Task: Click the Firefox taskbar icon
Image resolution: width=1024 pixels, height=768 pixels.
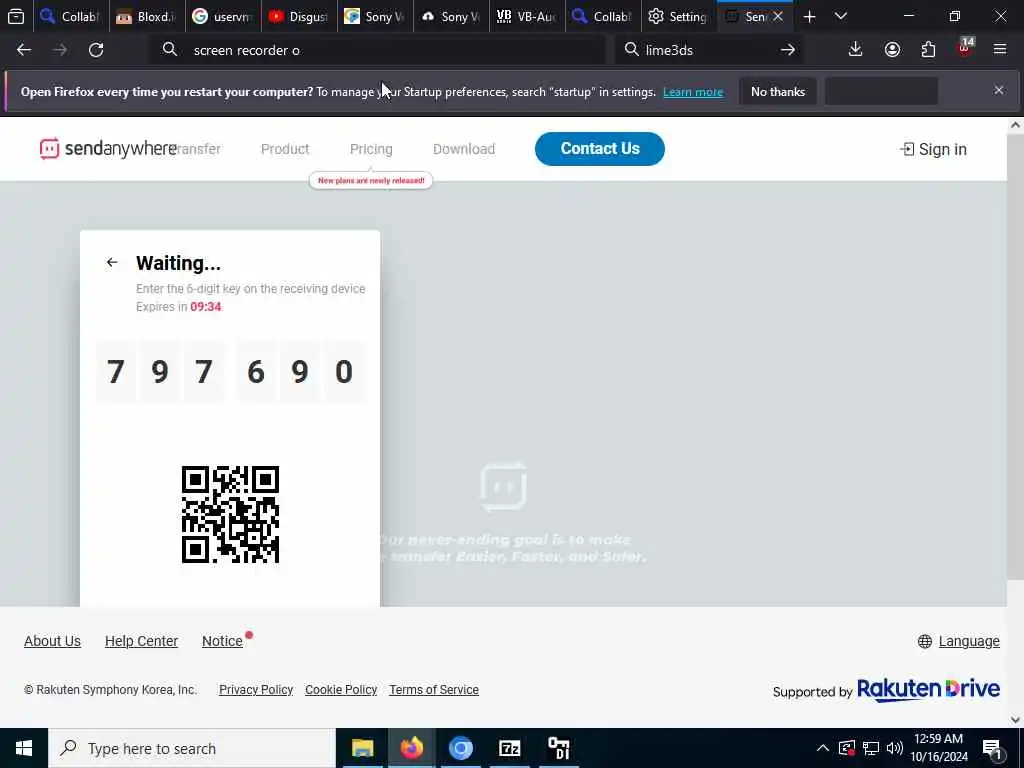Action: coord(411,748)
